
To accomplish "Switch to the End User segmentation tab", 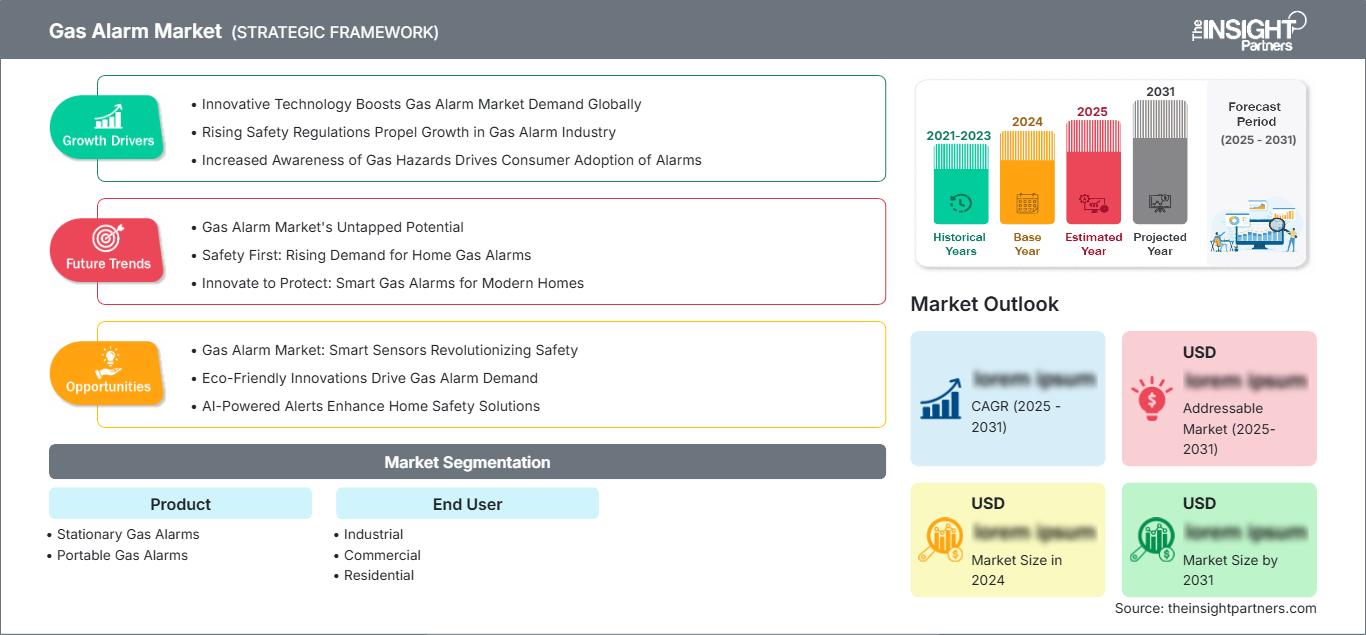I will 466,503.
